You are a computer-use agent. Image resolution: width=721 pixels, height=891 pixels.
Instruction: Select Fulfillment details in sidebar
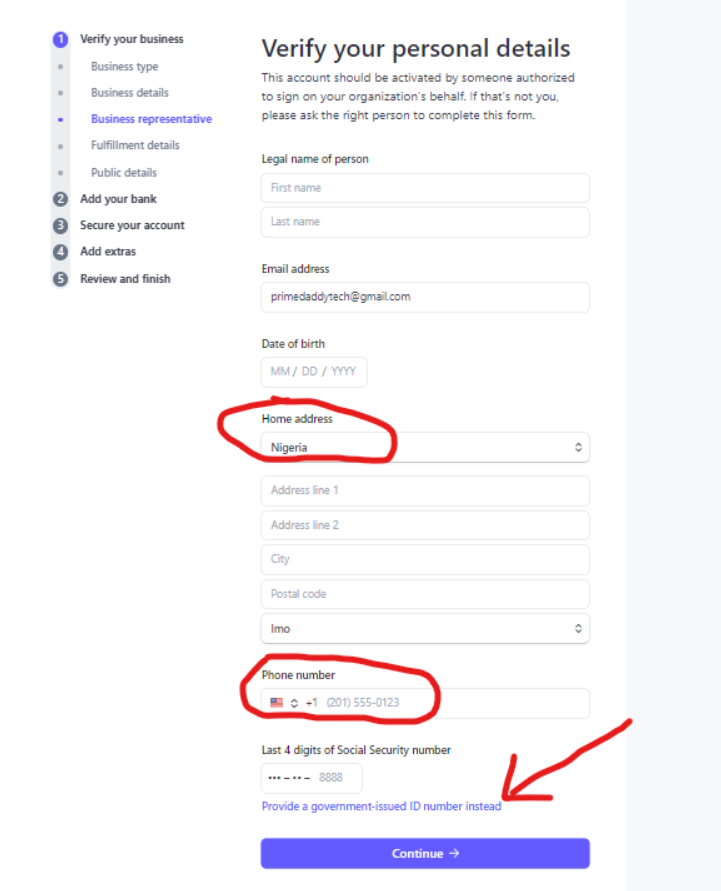click(x=135, y=145)
